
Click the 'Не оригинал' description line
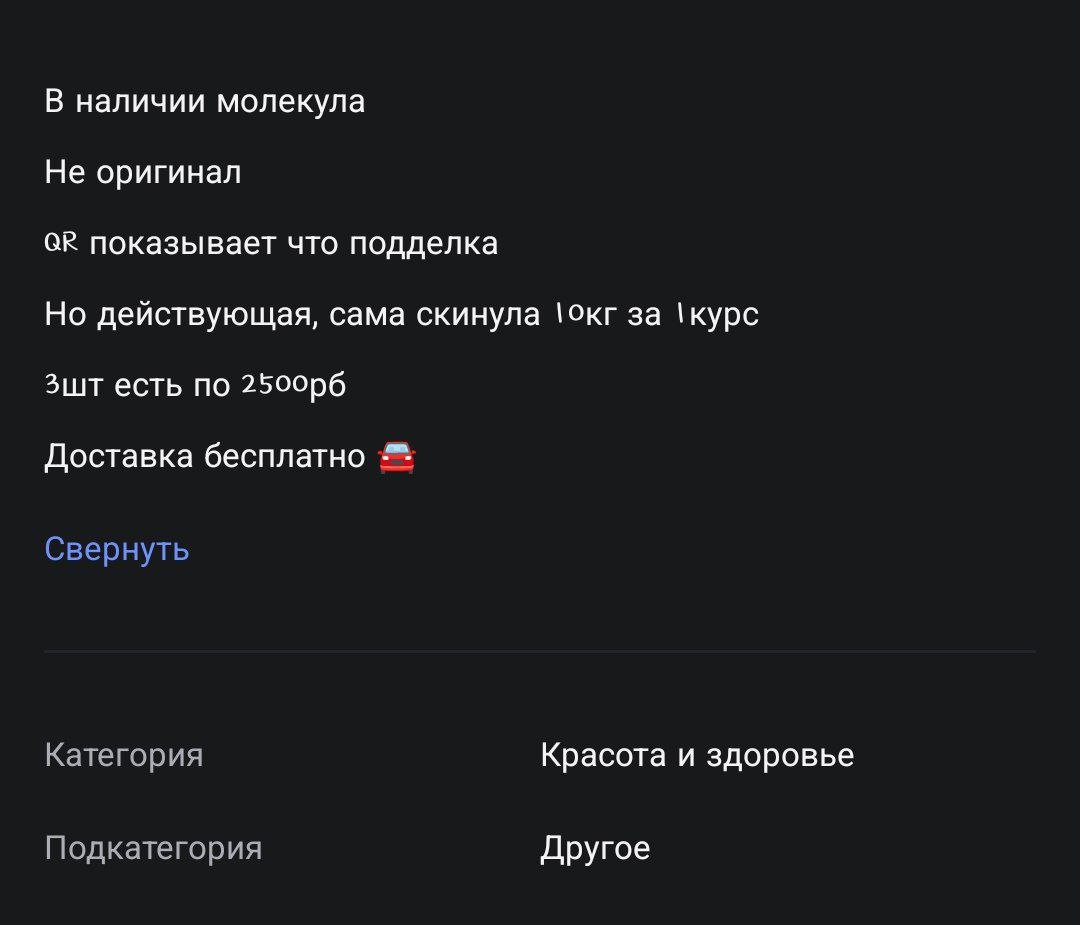pos(142,171)
